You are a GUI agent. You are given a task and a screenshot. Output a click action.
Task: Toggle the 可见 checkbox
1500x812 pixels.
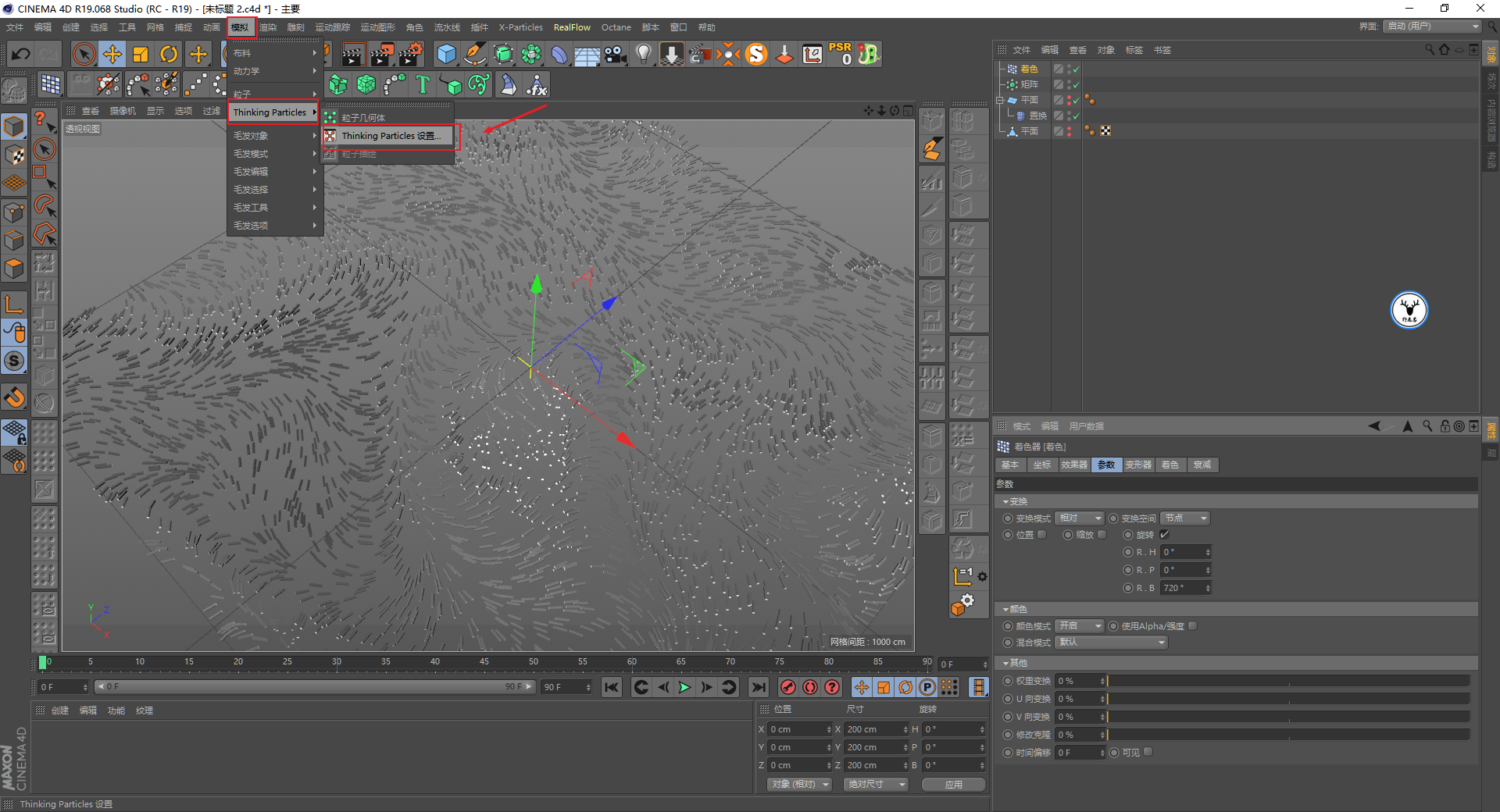tap(1148, 752)
